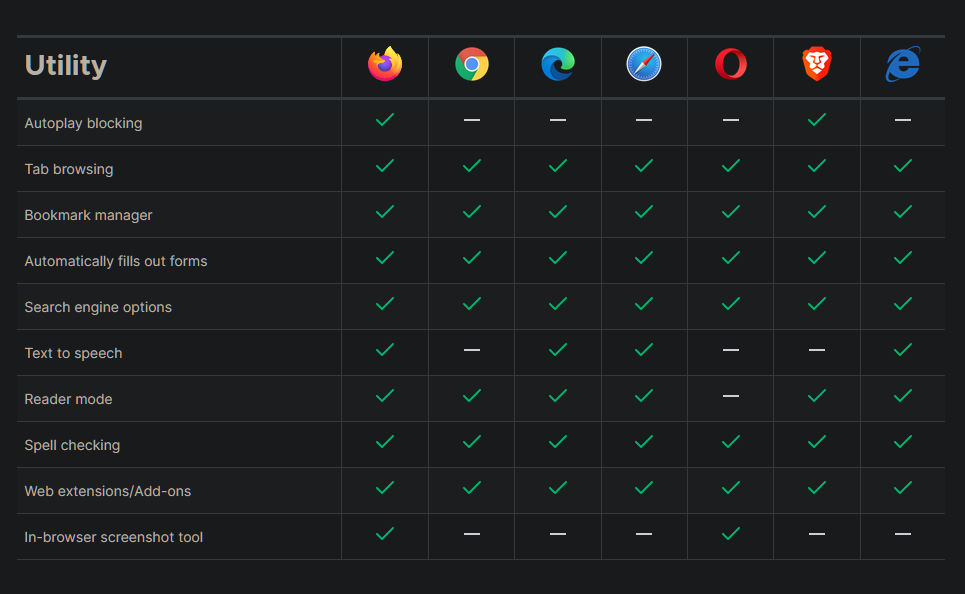This screenshot has width=965, height=594.
Task: Select the Bookmark manager row label
Action: [x=88, y=215]
